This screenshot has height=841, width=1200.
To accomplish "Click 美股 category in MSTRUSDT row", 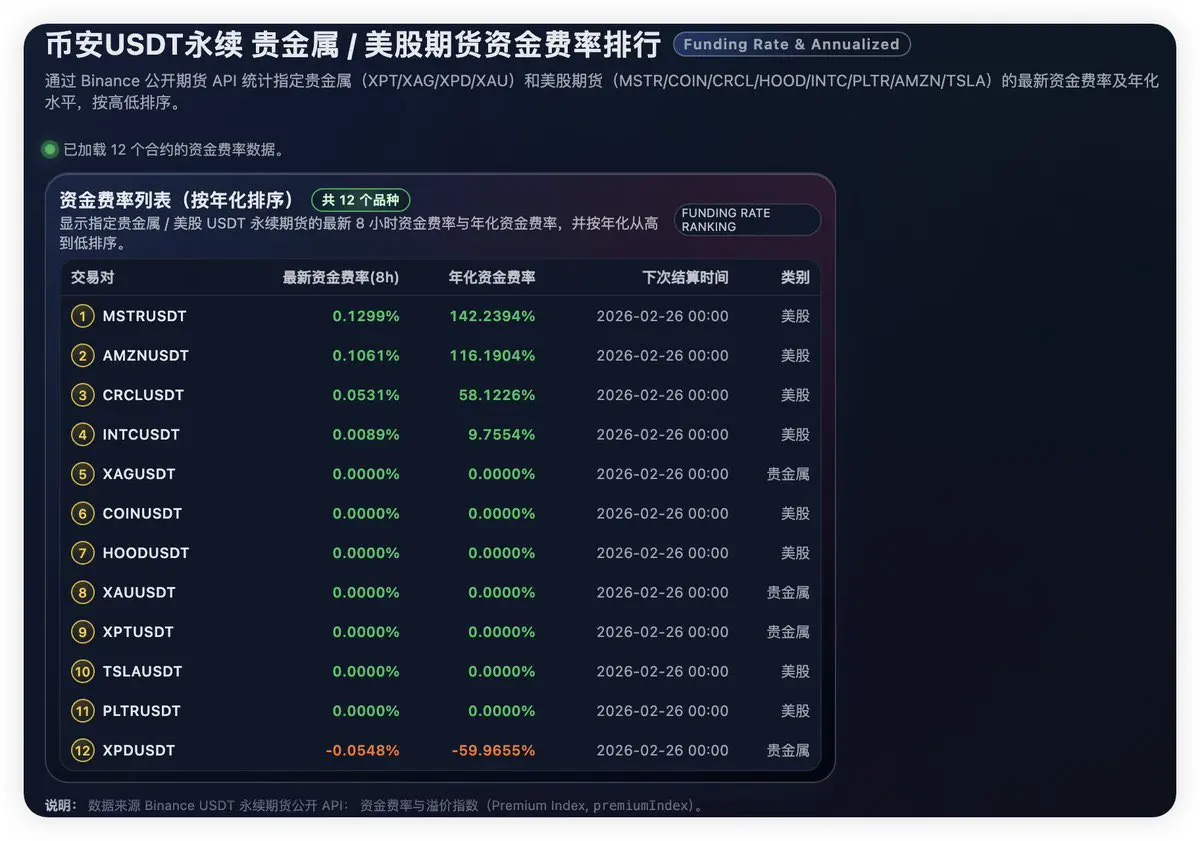I will (x=795, y=316).
